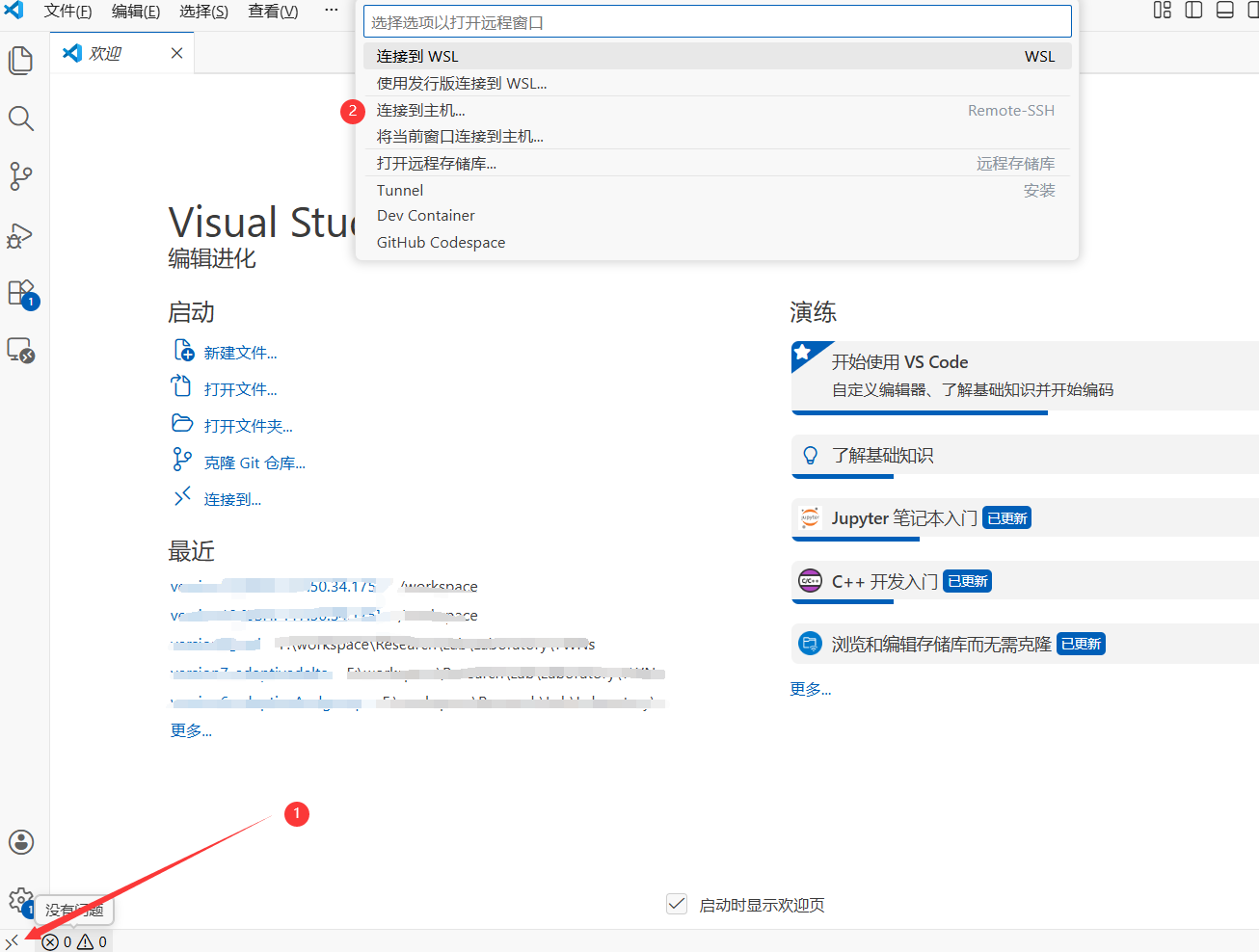Click the remote repositories walkthrough icon
1259x952 pixels.
point(811,644)
